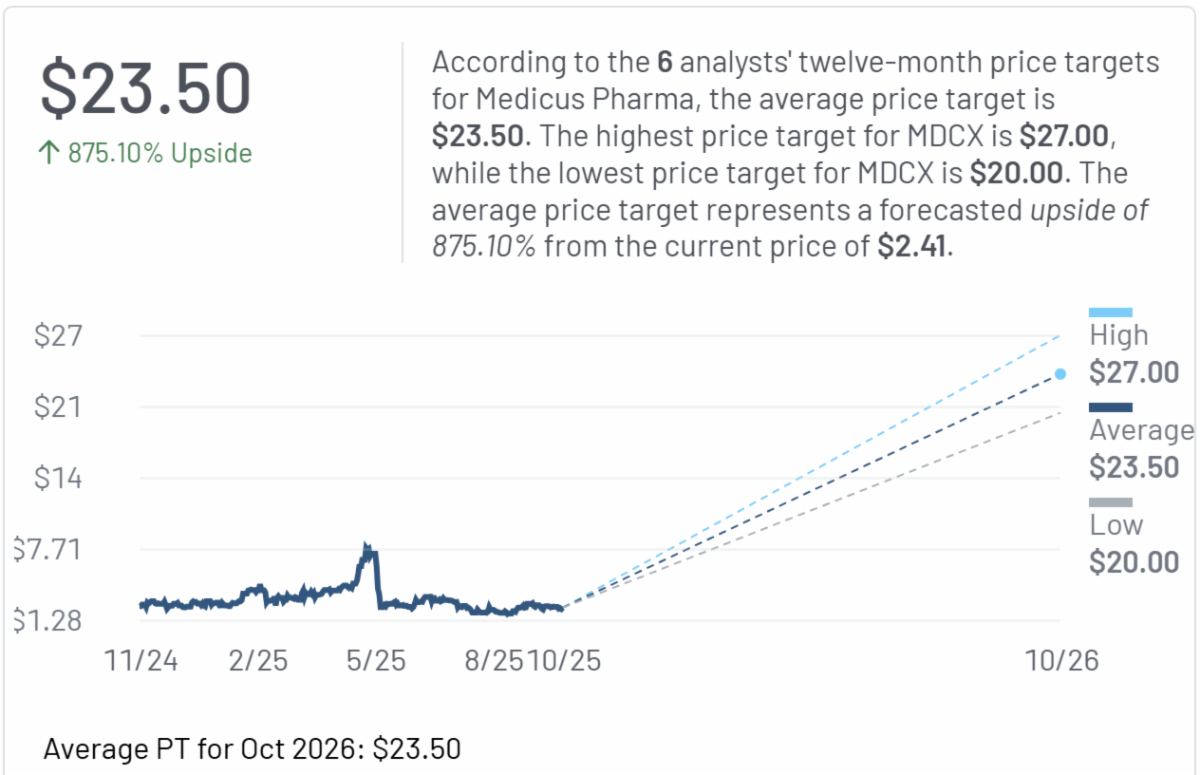Select the 2/25 date label on axis

pos(256,661)
